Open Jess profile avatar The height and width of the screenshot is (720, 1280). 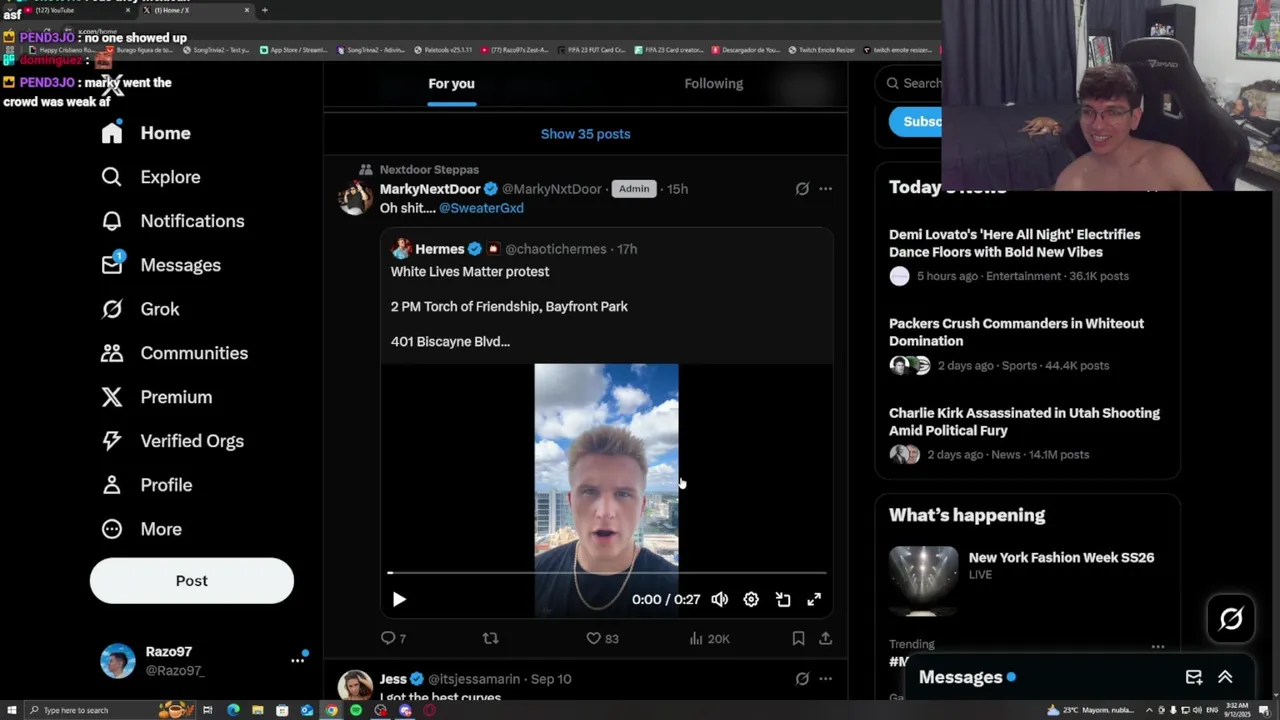(x=356, y=686)
